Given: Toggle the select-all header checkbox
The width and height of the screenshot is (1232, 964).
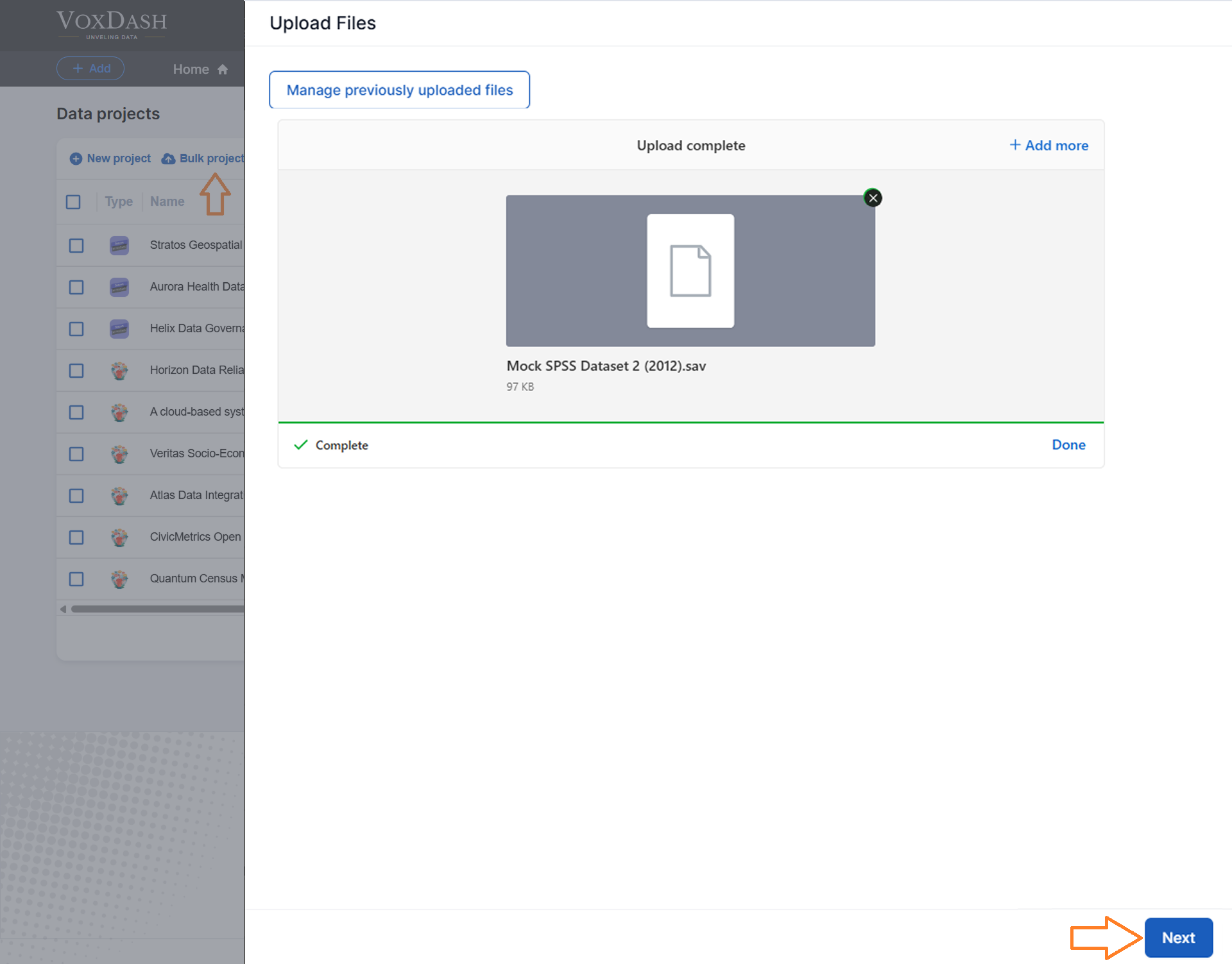Looking at the screenshot, I should click(x=73, y=202).
